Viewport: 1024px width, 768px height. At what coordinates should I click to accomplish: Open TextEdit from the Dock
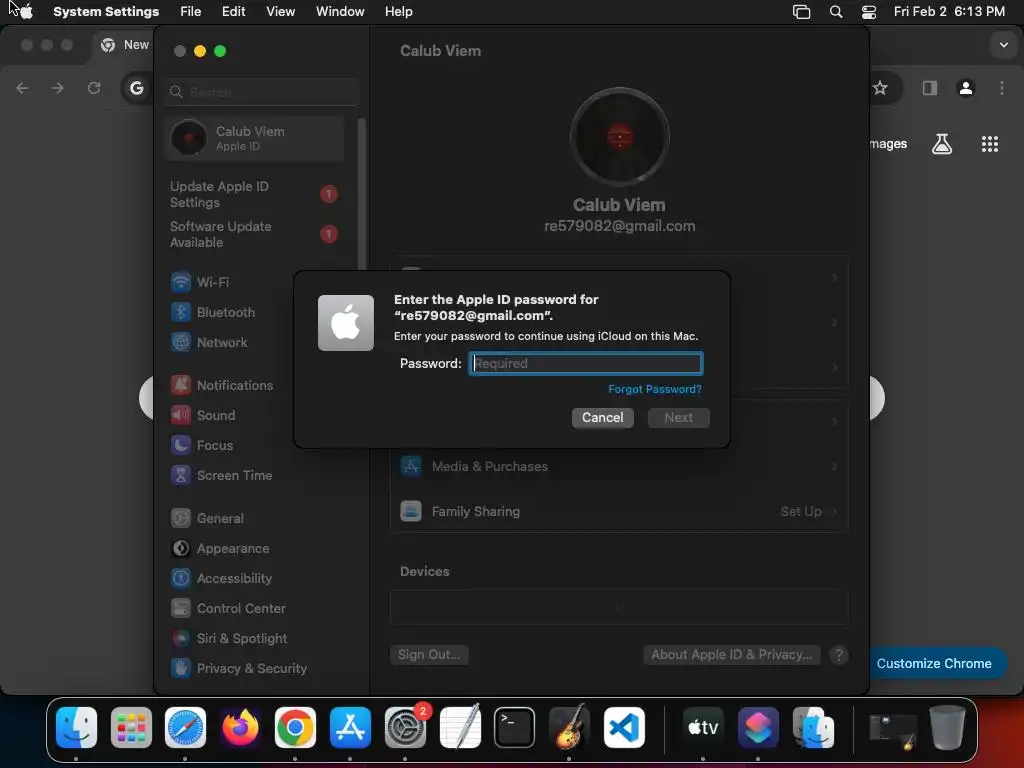pos(460,728)
